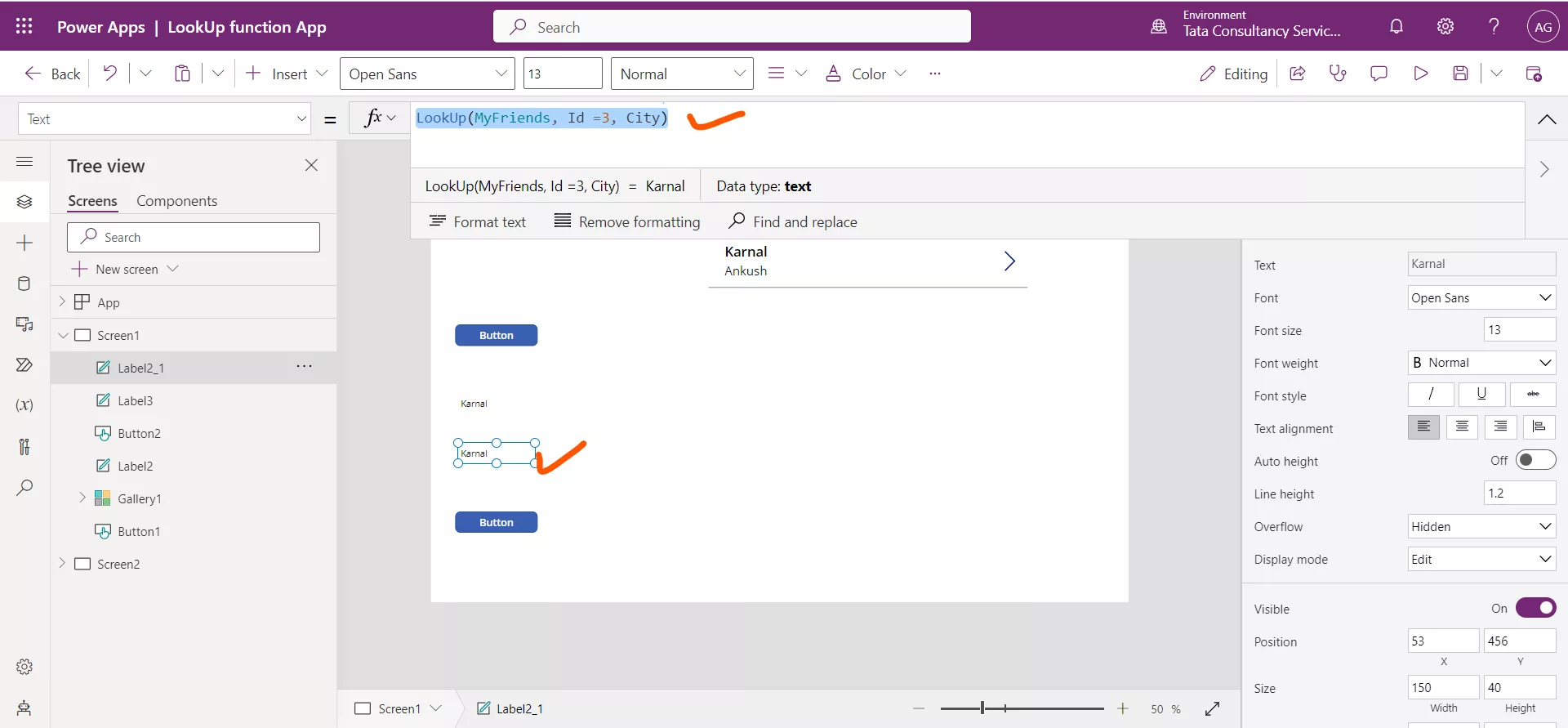Open the Media icon in sidebar

pyautogui.click(x=24, y=324)
